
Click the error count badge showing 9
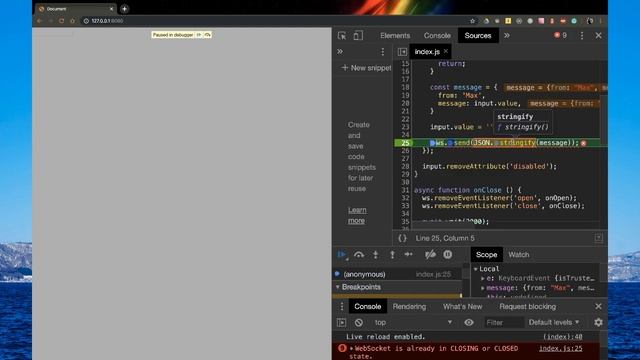pyautogui.click(x=560, y=36)
